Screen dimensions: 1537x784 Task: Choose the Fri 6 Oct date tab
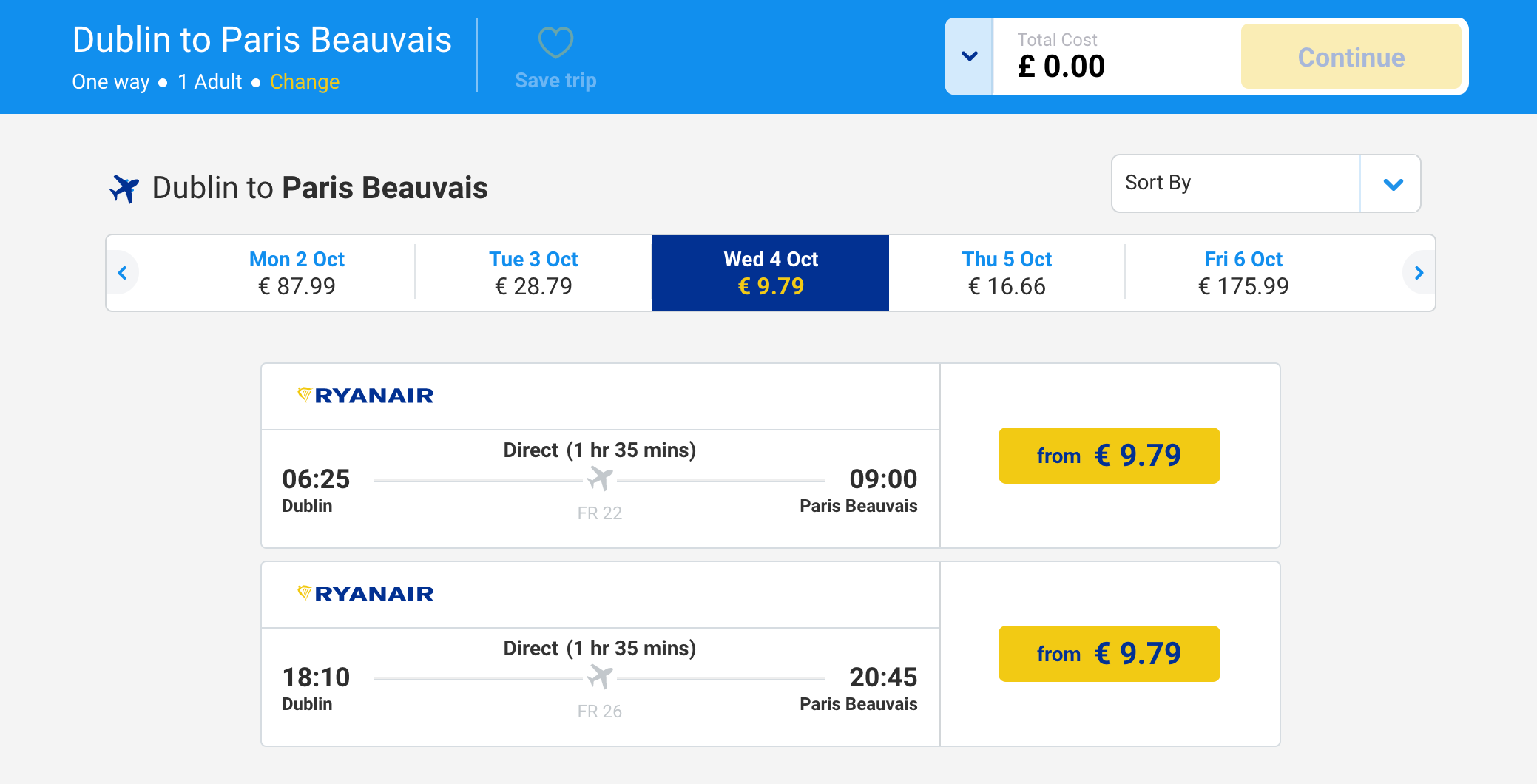1243,273
